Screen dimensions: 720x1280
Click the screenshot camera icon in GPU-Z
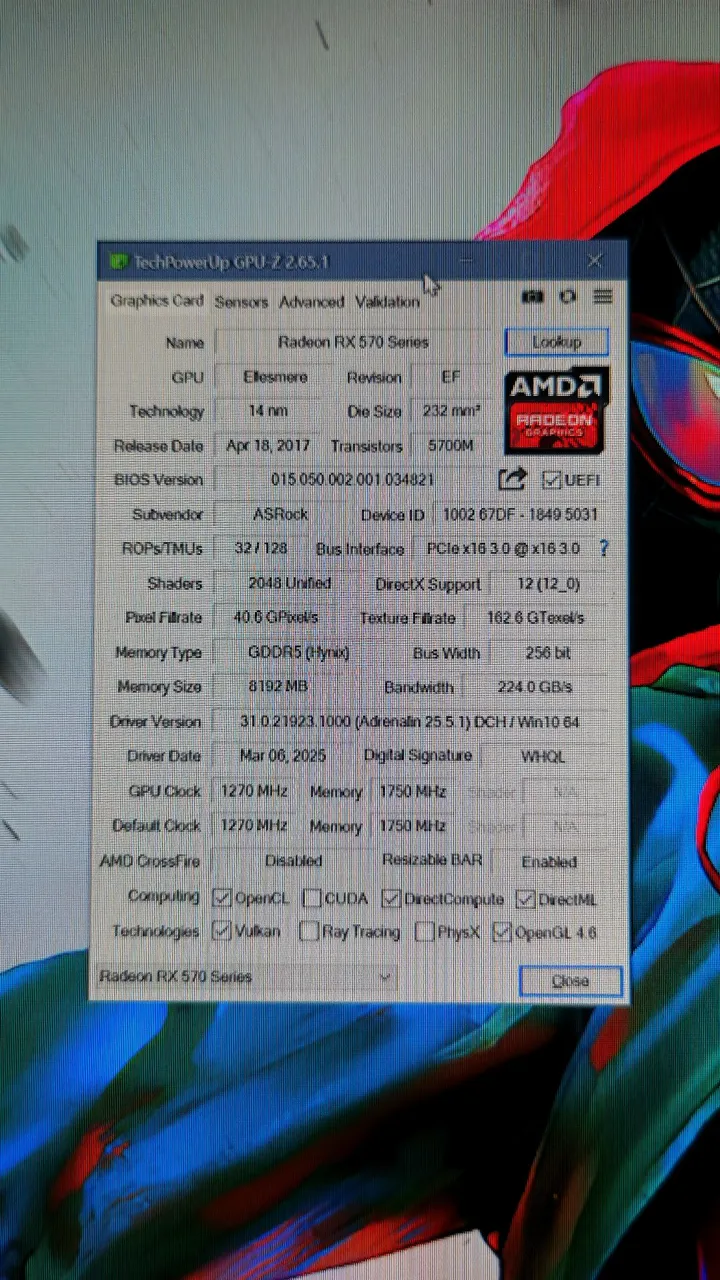[x=532, y=296]
